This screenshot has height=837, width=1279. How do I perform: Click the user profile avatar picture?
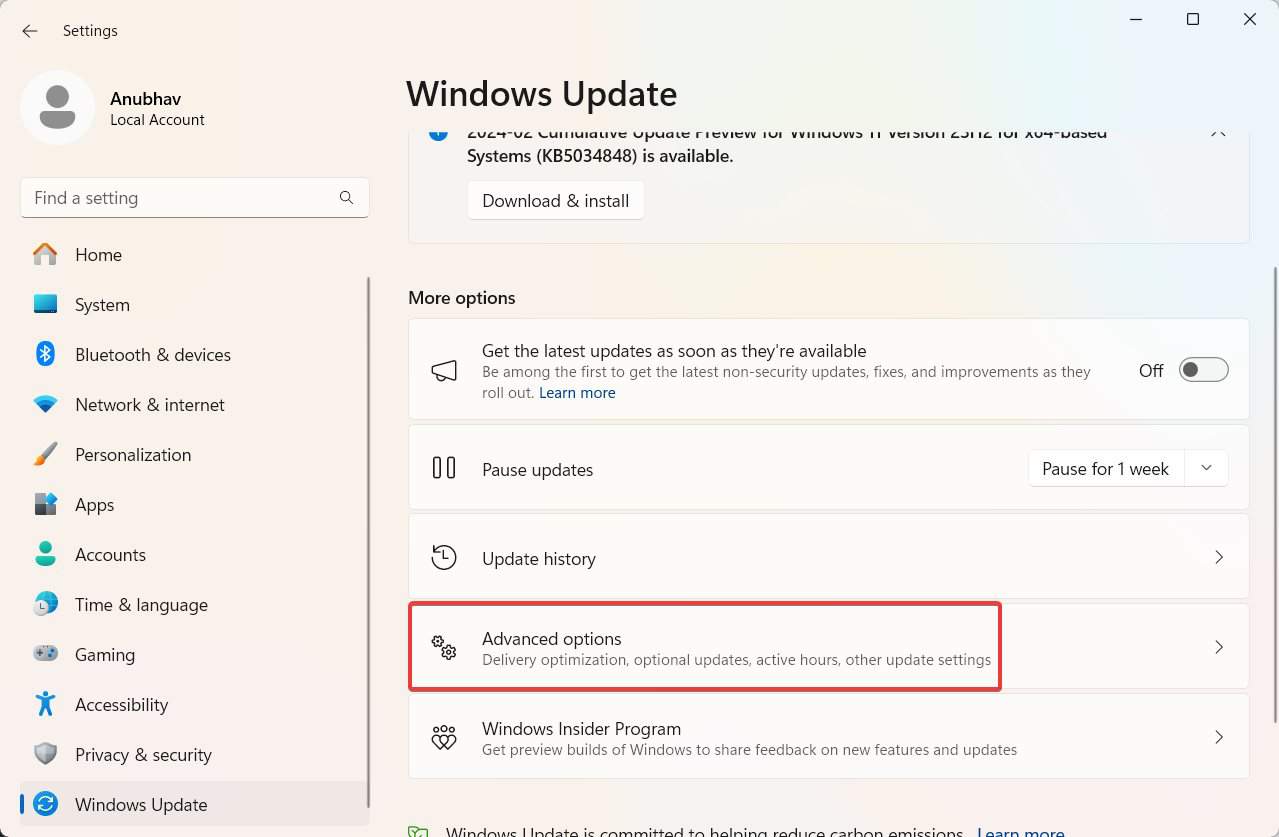tap(57, 107)
